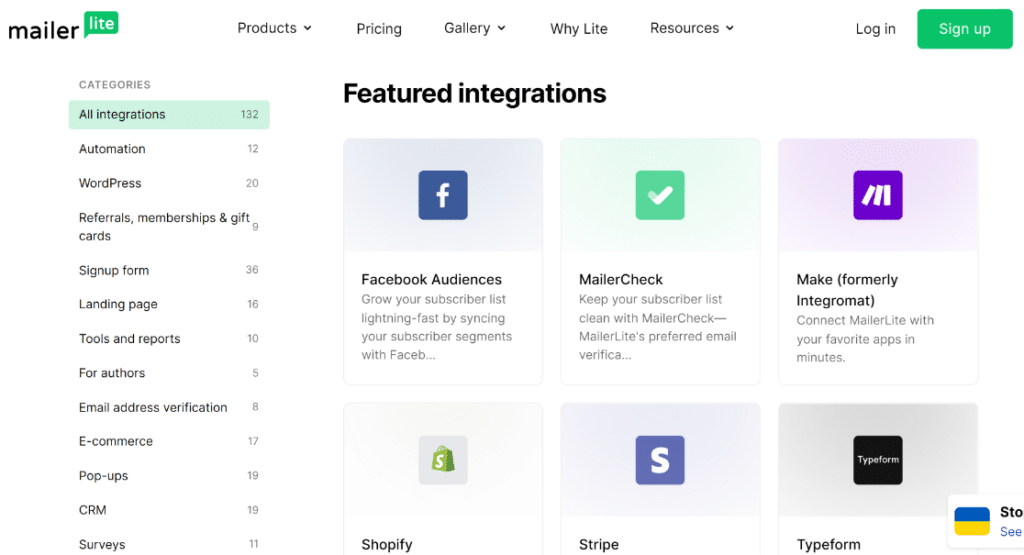Go to the Pricing page

click(379, 29)
